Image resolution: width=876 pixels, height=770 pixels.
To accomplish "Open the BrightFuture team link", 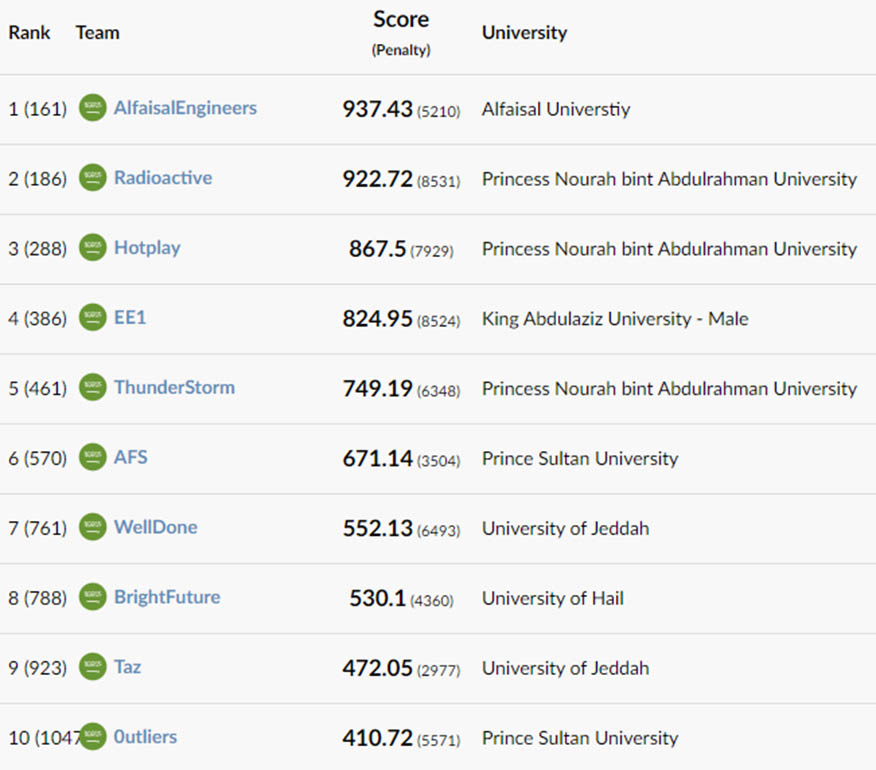I will pos(167,597).
